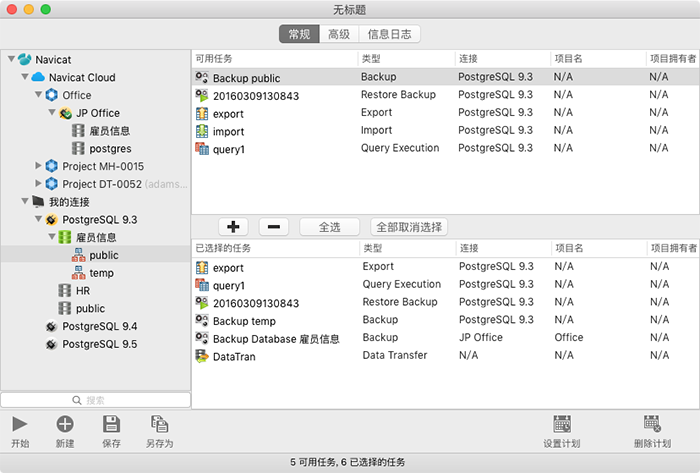The width and height of the screenshot is (700, 473).
Task: Click the 全选 button
Action: (329, 227)
